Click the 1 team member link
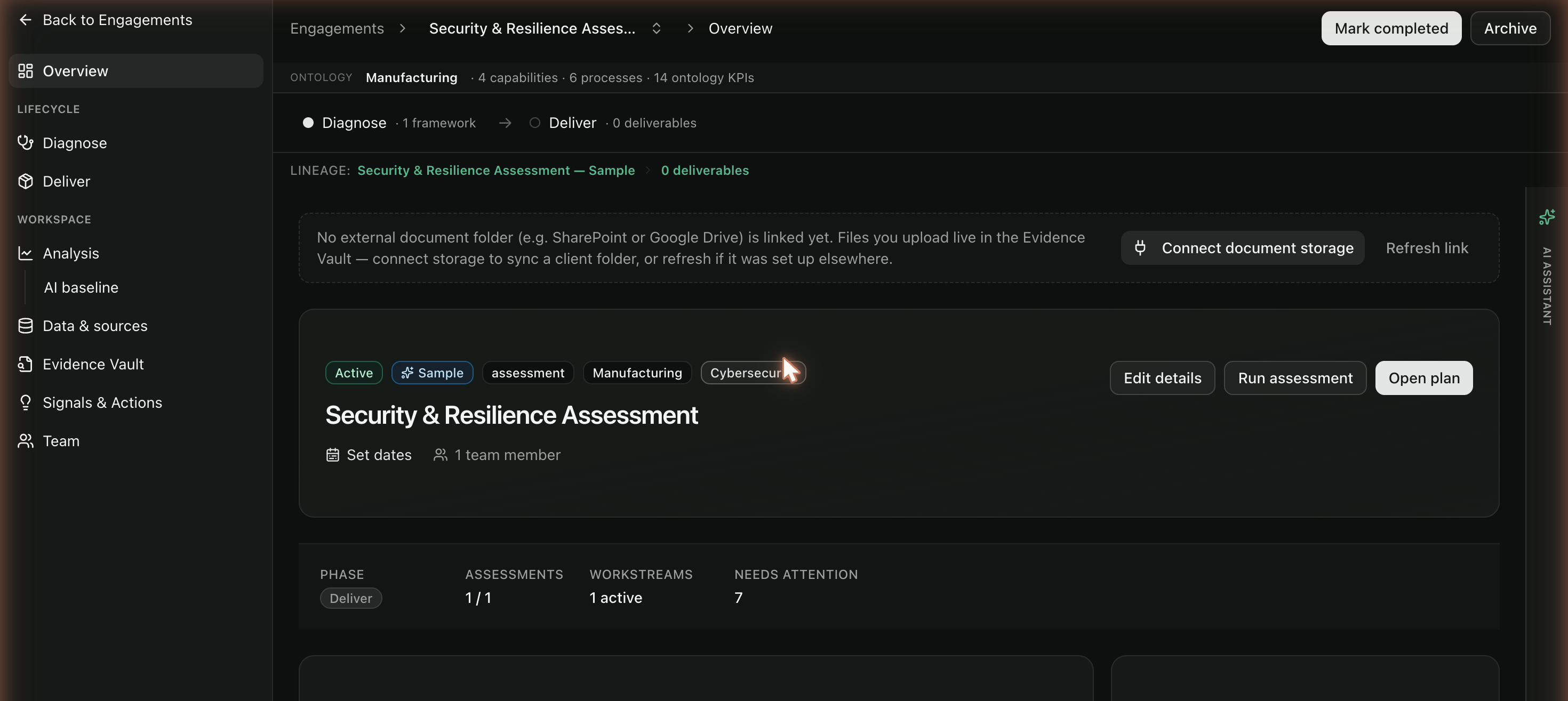This screenshot has height=701, width=1568. tap(496, 455)
